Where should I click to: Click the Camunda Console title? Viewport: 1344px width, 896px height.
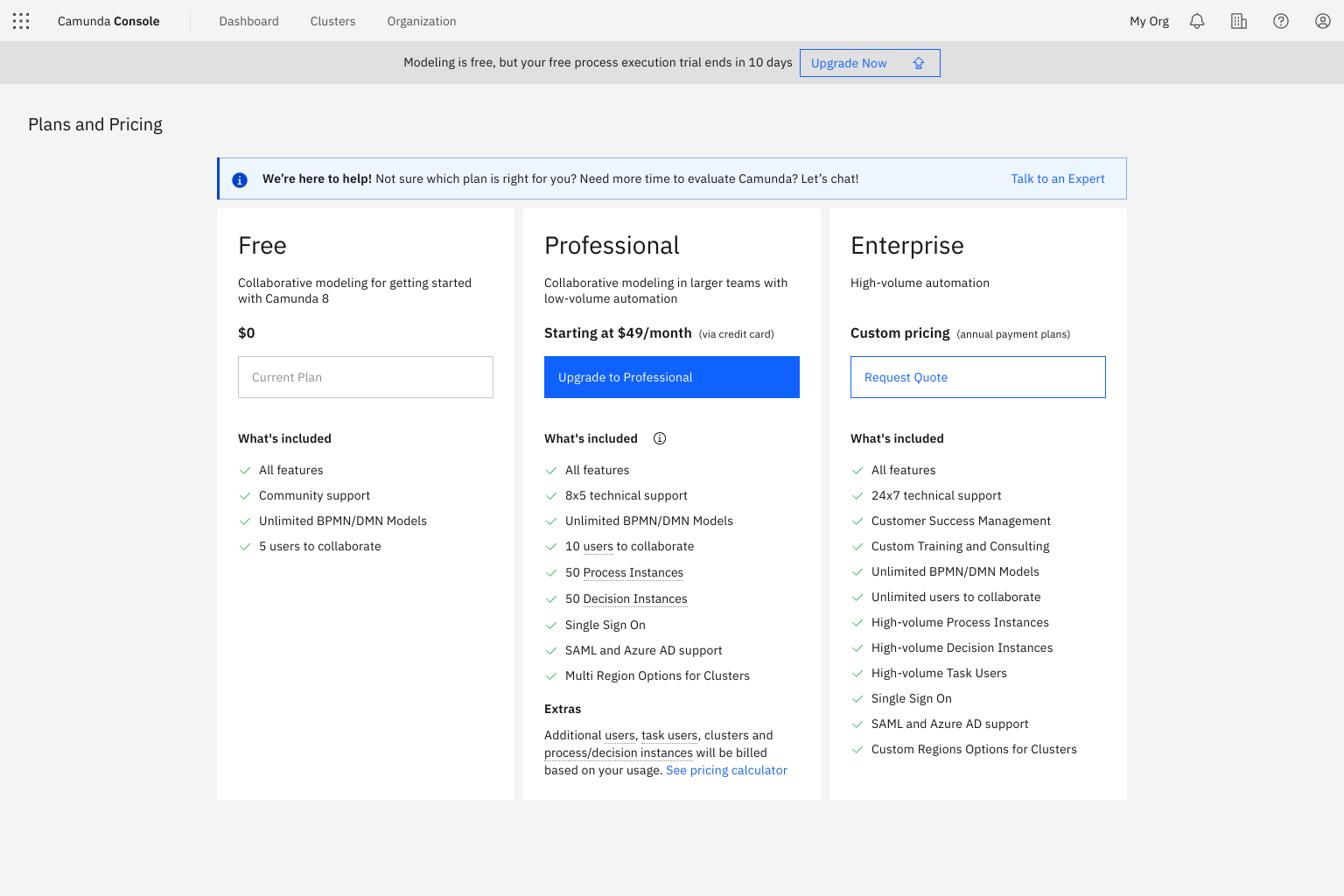108,21
